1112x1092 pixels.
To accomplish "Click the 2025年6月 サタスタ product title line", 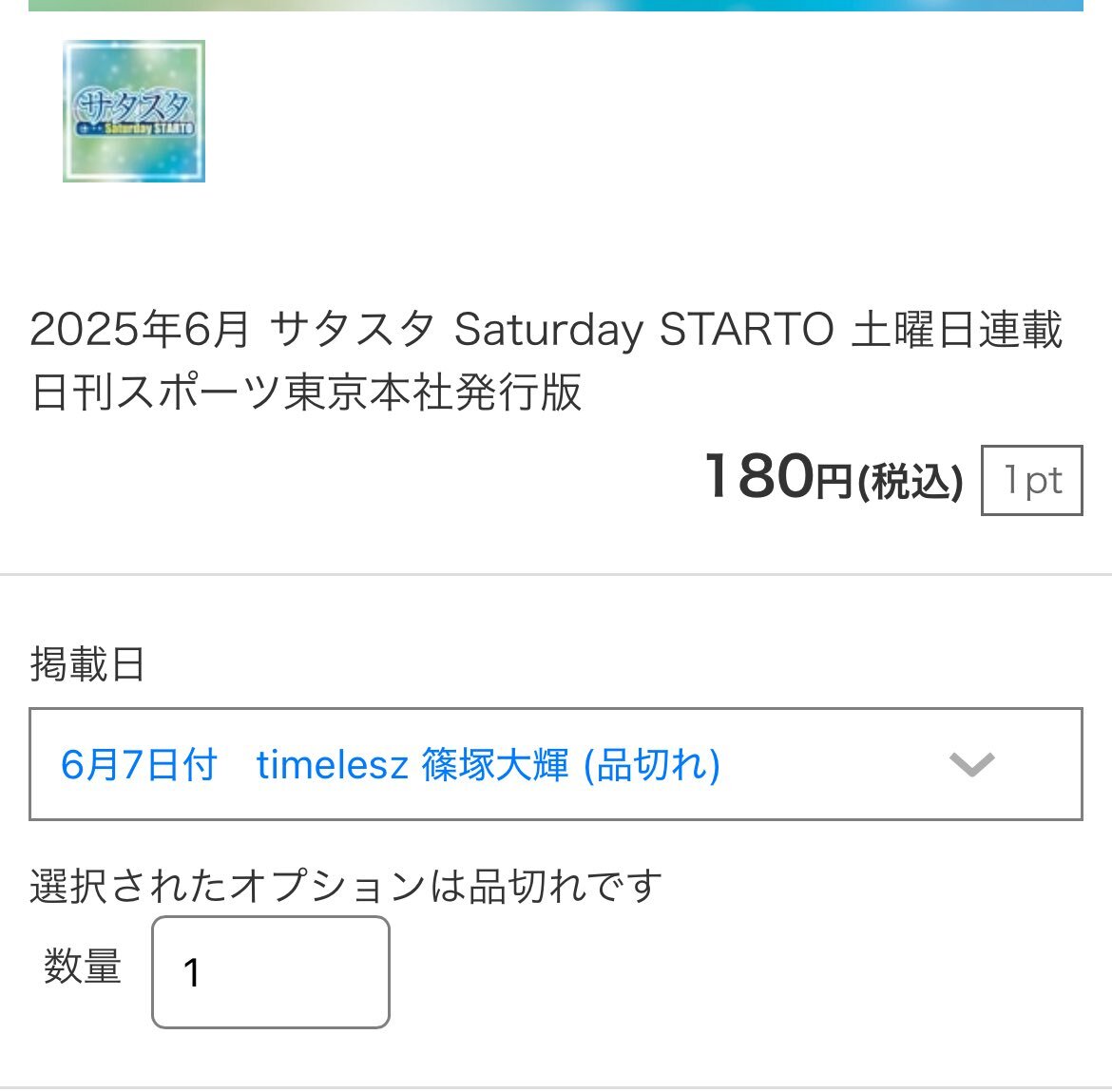I will pyautogui.click(x=546, y=330).
